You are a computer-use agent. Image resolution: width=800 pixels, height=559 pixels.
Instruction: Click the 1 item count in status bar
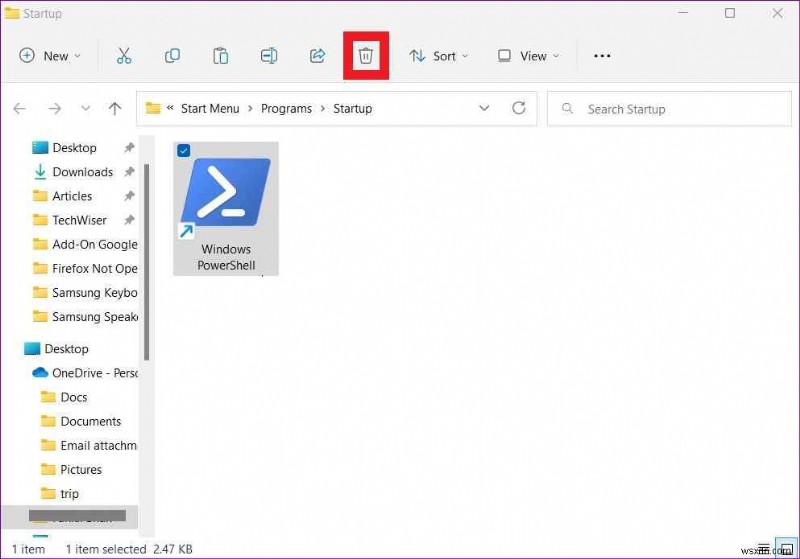28,549
